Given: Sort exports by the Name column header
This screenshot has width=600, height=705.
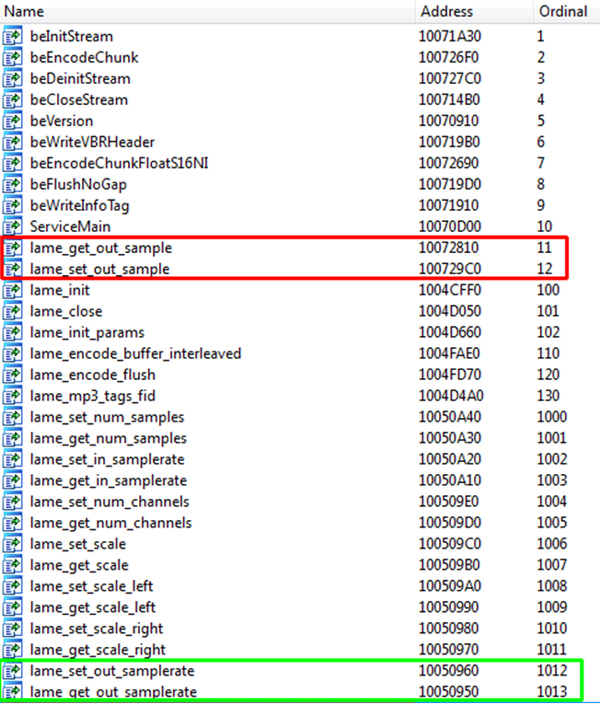Looking at the screenshot, I should (207, 11).
